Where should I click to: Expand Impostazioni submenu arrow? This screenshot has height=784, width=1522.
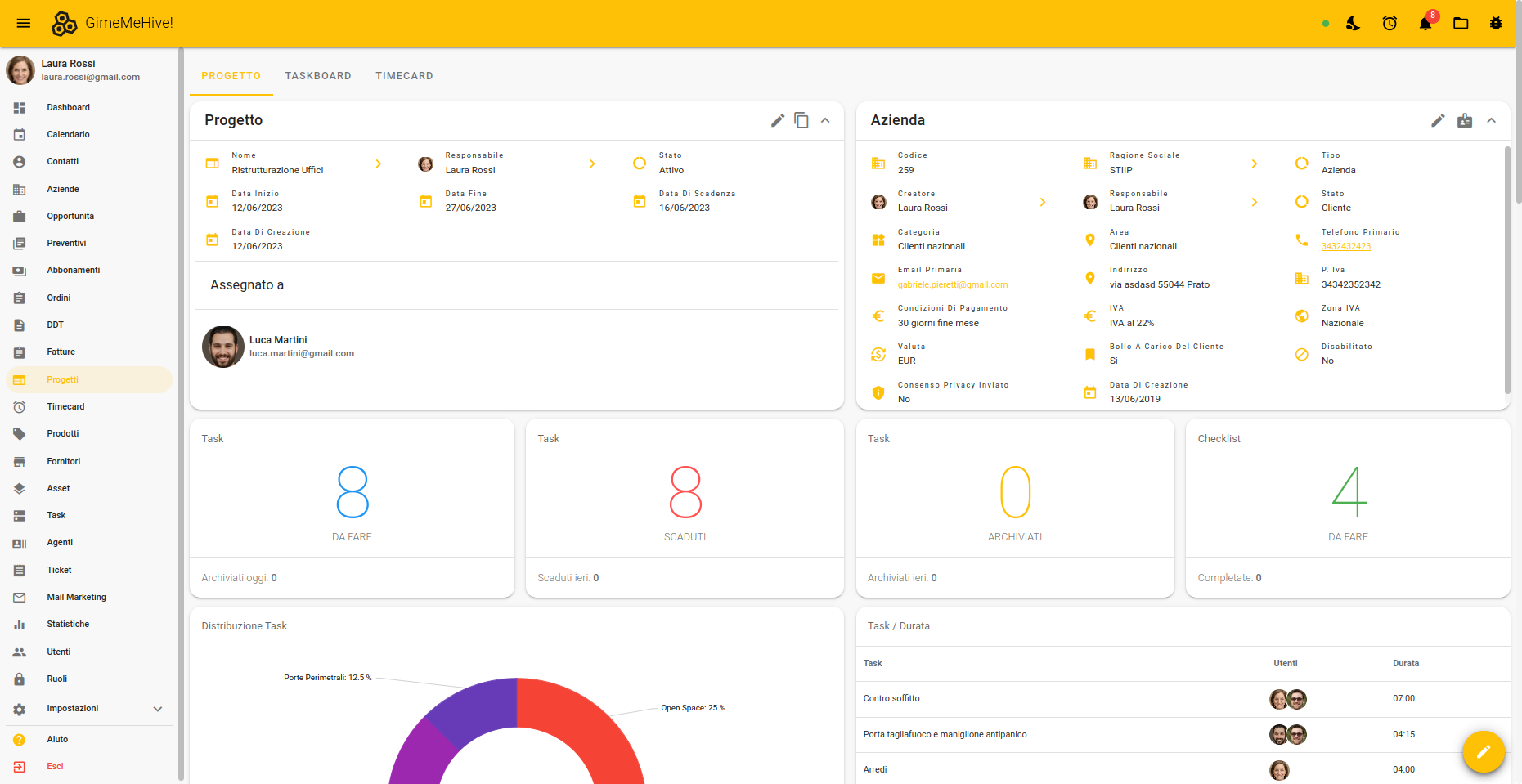coord(158,709)
